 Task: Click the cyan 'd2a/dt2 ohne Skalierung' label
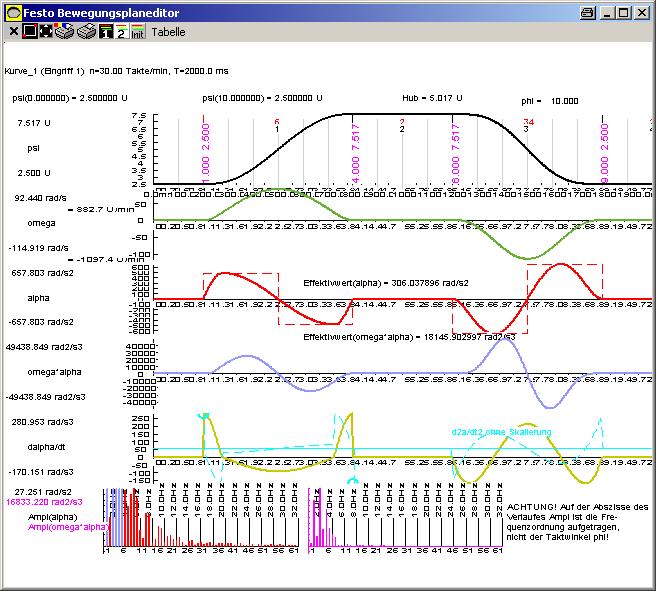(501, 432)
